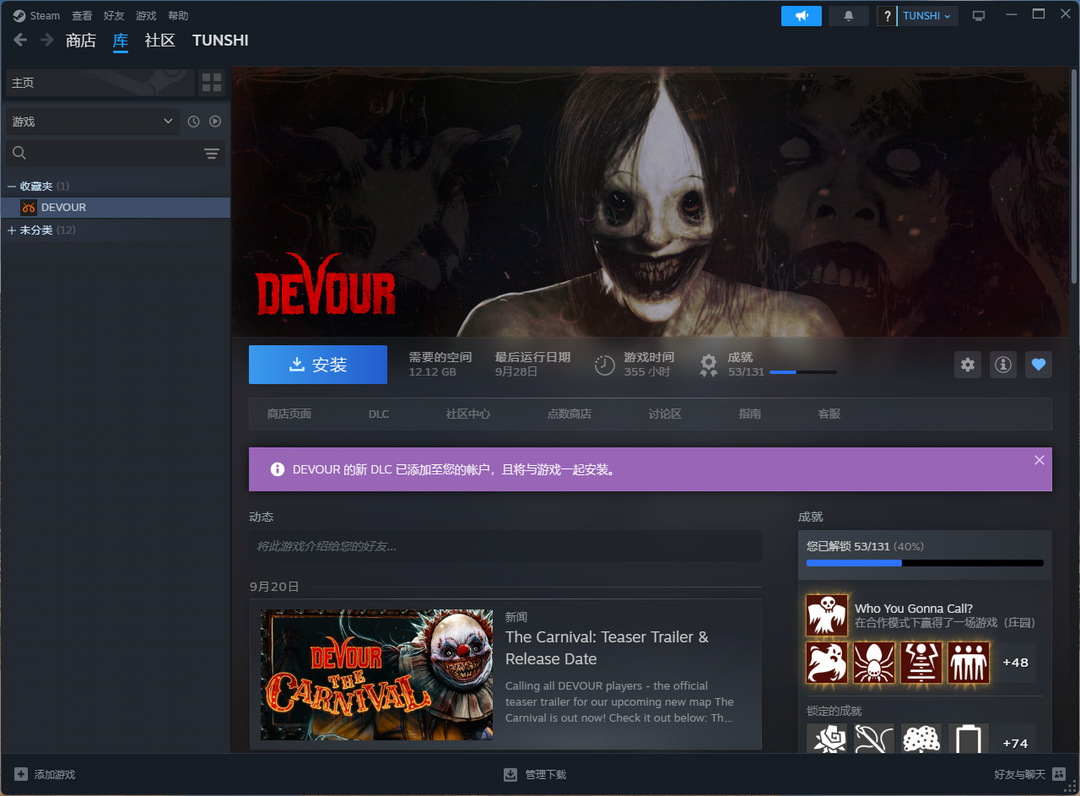Image resolution: width=1080 pixels, height=796 pixels.
Task: Dismiss the purple DLC notification
Action: point(1039,460)
